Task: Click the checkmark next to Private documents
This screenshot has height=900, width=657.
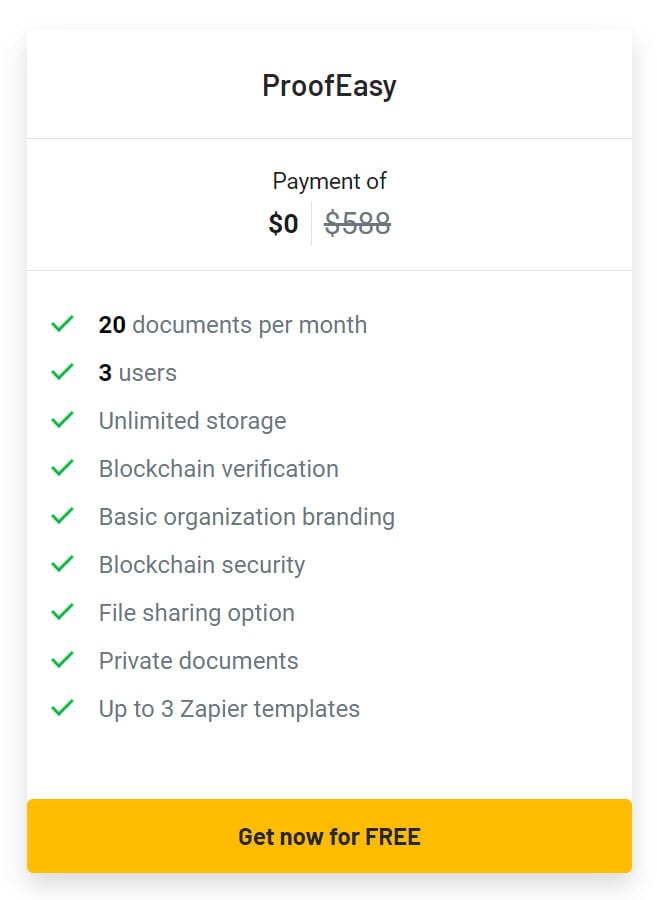Action: click(62, 660)
